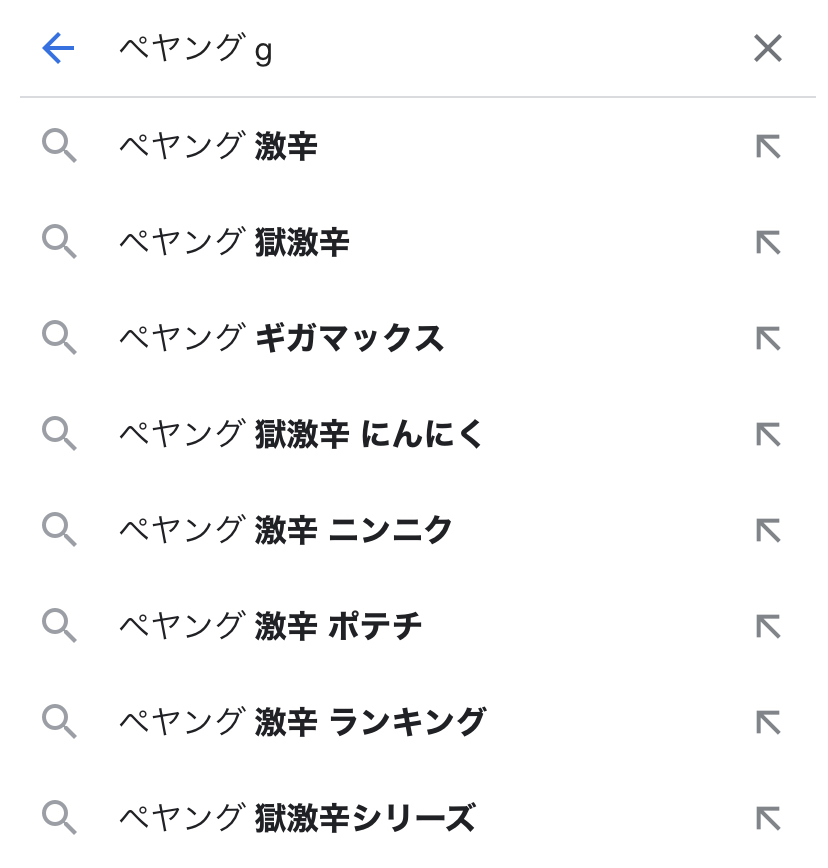The width and height of the screenshot is (828, 868).
Task: Click the arrow icon next to 激辛 ニンニク
Action: 767,530
